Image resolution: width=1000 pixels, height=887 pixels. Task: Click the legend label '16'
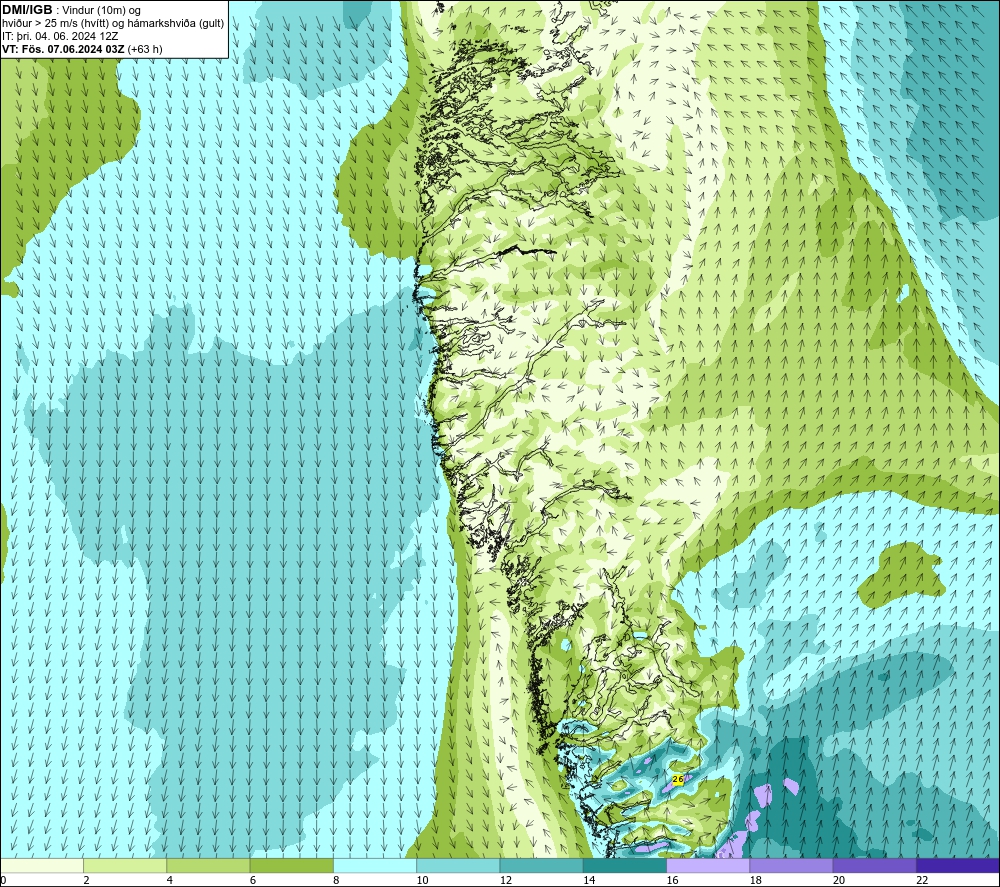[673, 880]
